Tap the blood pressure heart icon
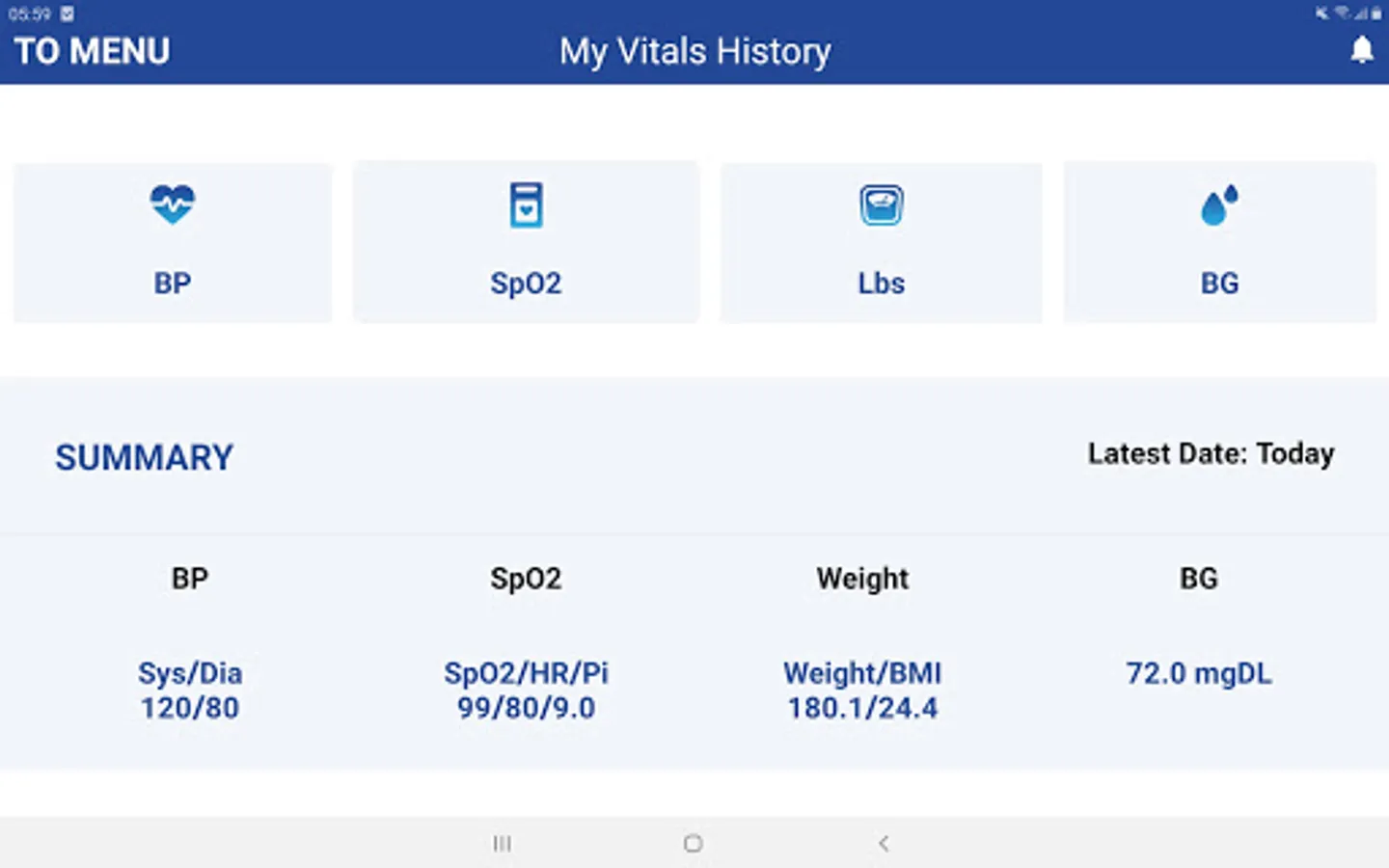 [173, 204]
